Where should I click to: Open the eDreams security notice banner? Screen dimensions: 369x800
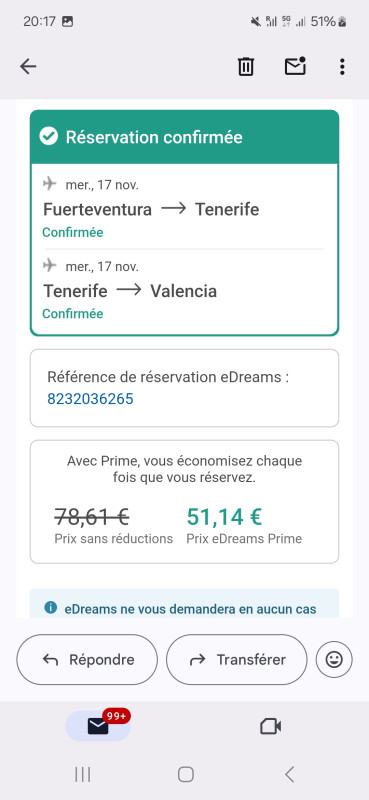[184, 603]
